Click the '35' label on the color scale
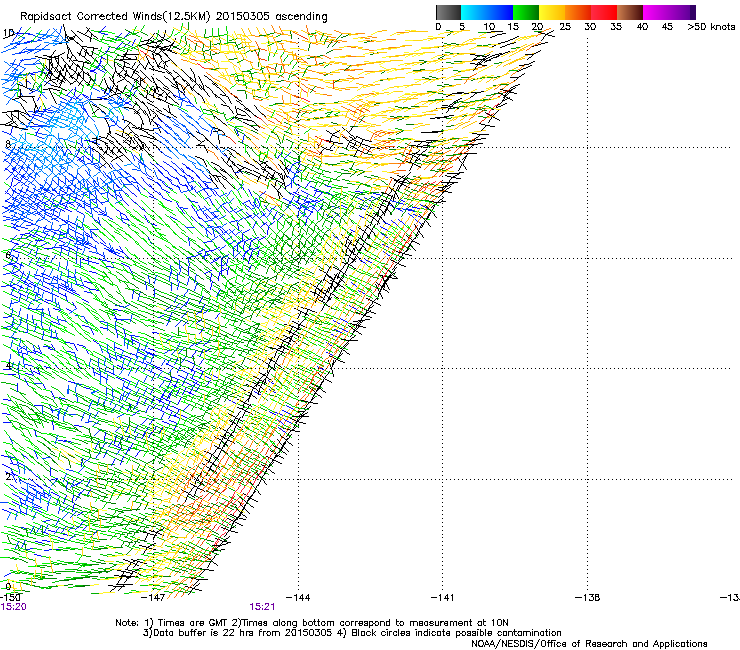740x650 pixels. pos(616,27)
